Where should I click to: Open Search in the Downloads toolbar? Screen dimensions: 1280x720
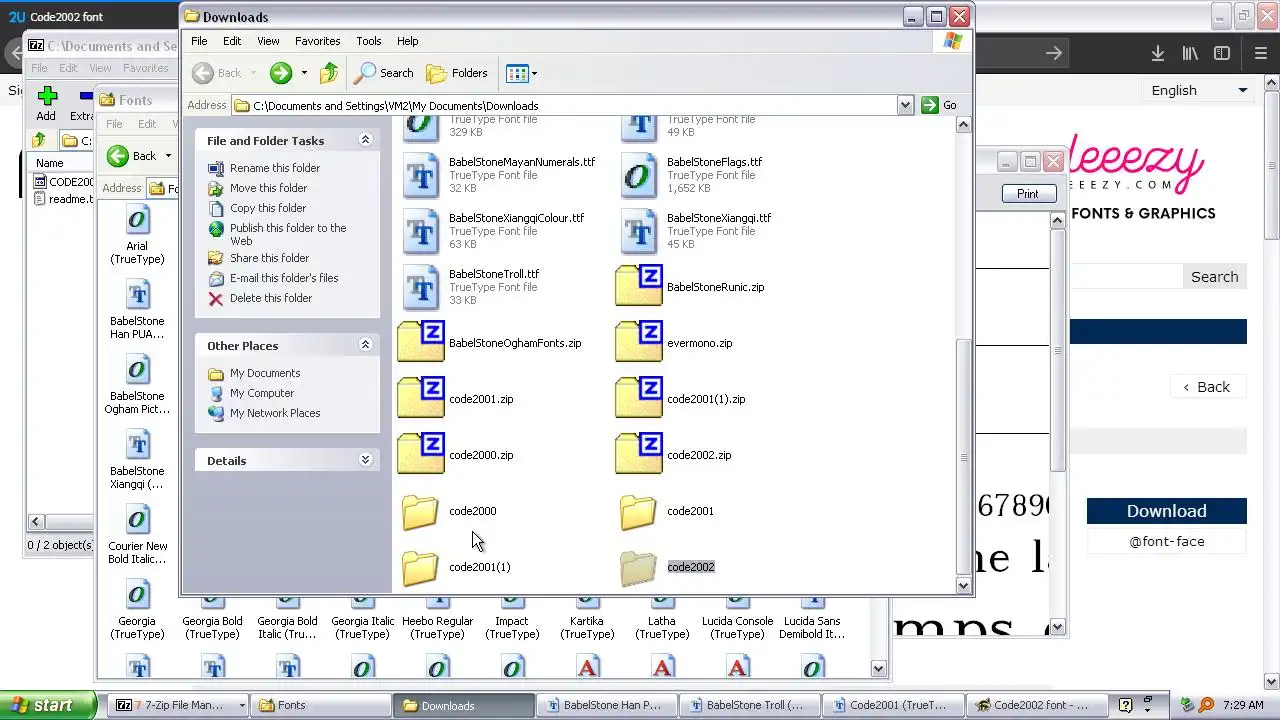click(384, 73)
